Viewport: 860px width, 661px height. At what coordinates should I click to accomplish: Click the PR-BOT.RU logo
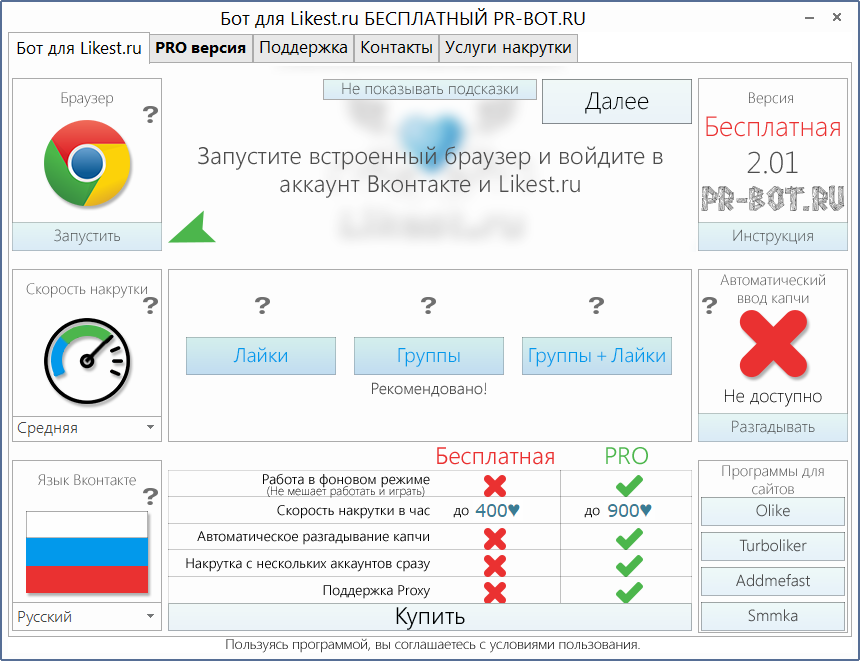click(773, 199)
